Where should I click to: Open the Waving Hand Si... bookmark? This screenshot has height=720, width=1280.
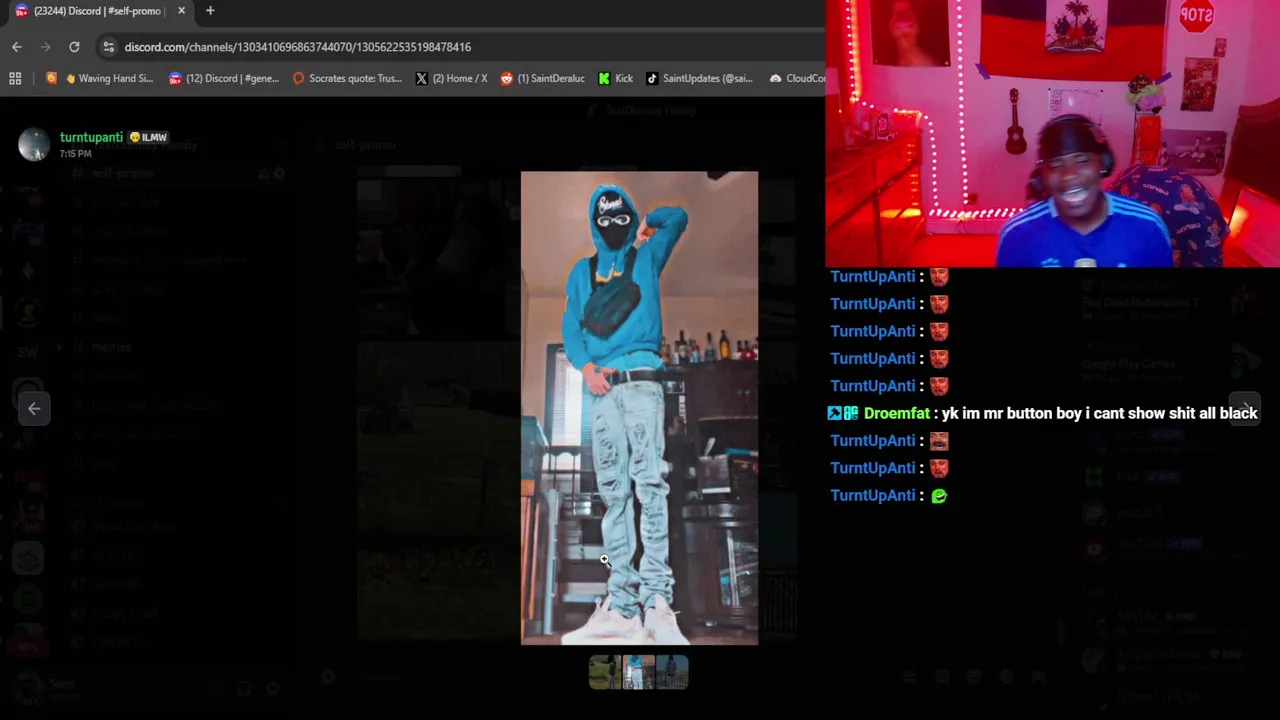(x=100, y=78)
